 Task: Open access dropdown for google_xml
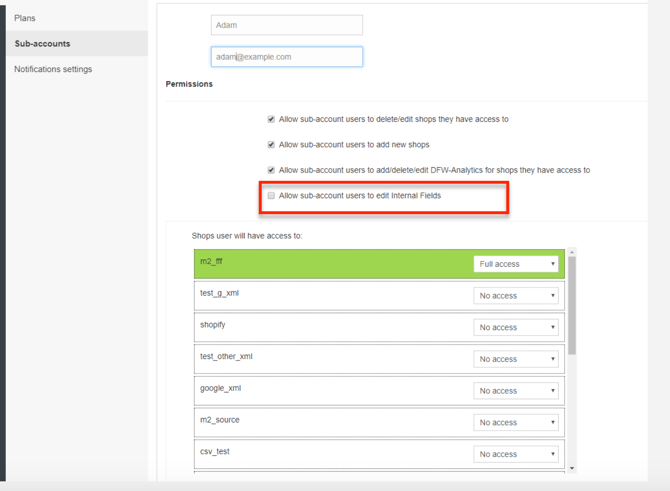516,391
